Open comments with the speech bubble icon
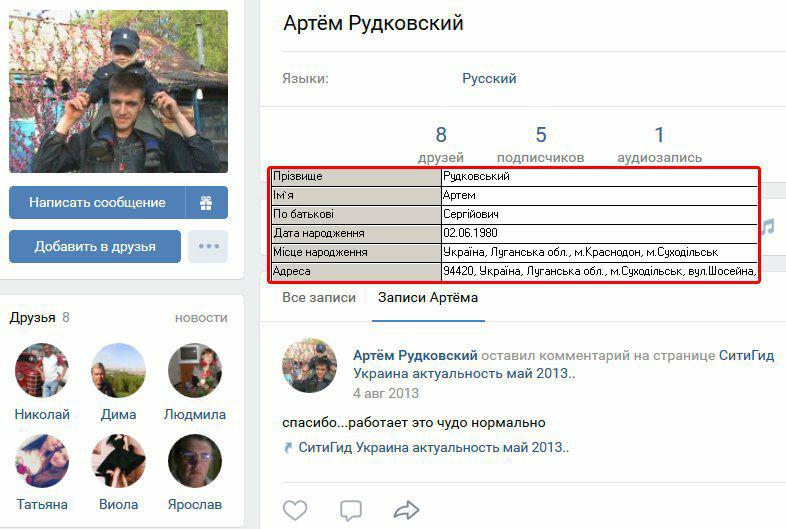 pos(350,510)
